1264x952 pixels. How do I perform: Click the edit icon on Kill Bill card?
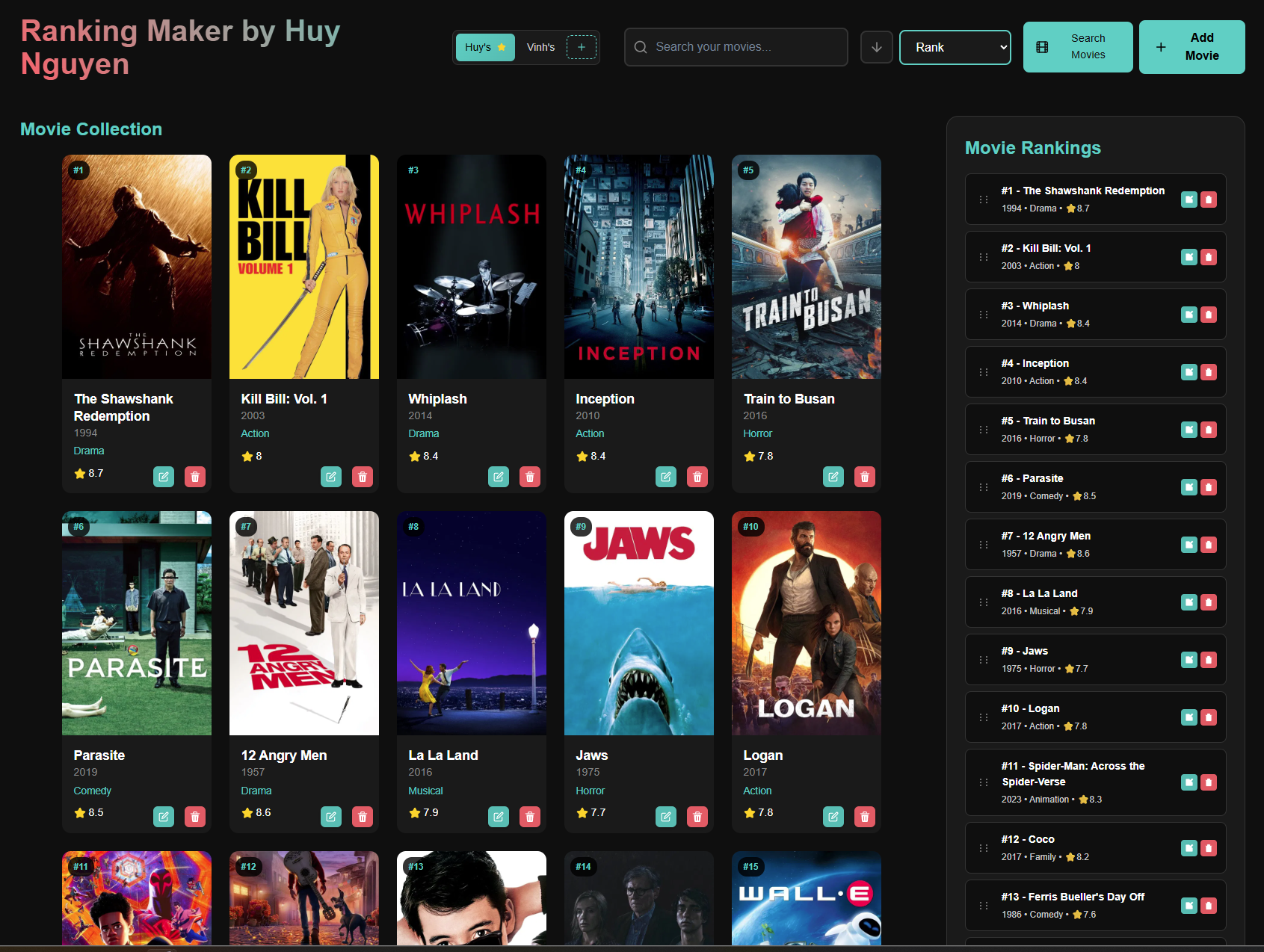pos(331,477)
